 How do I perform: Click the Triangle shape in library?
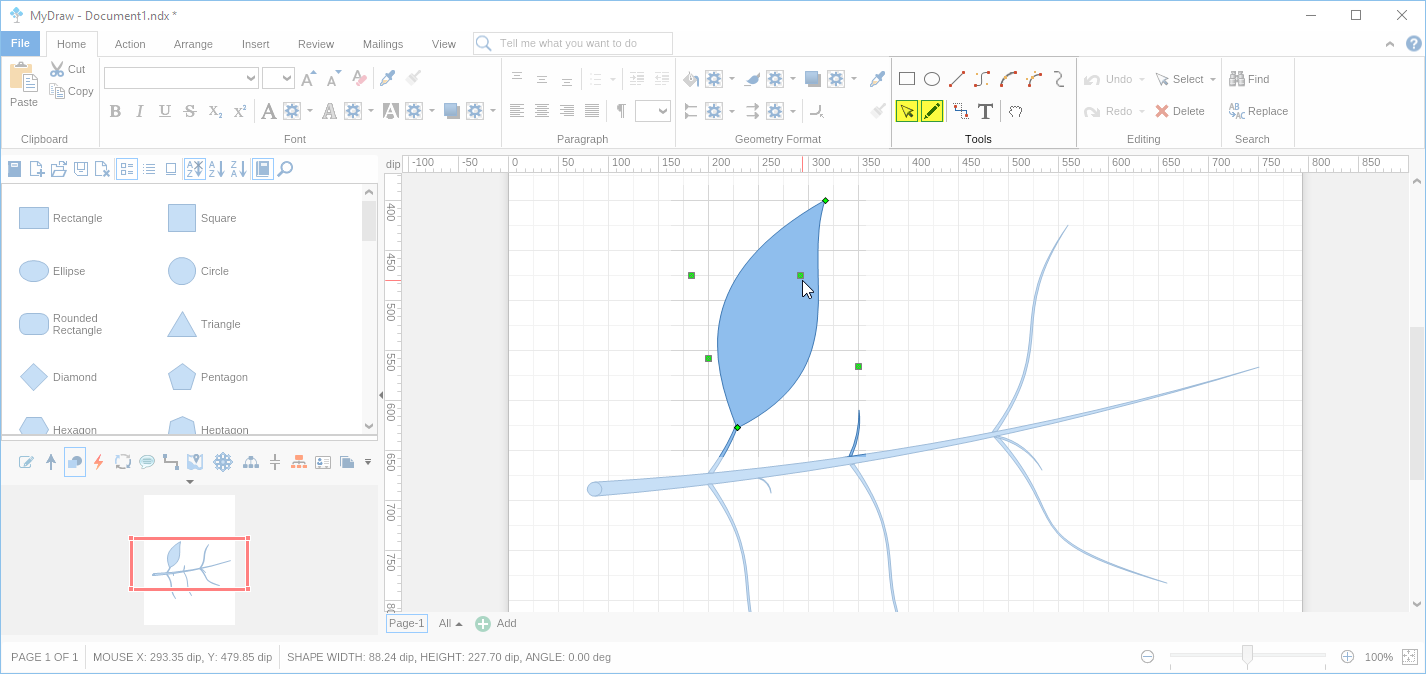181,324
